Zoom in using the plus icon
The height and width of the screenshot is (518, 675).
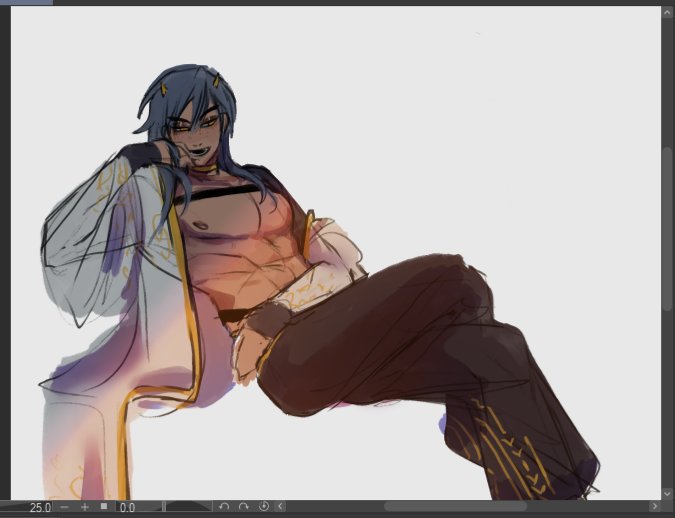point(84,507)
